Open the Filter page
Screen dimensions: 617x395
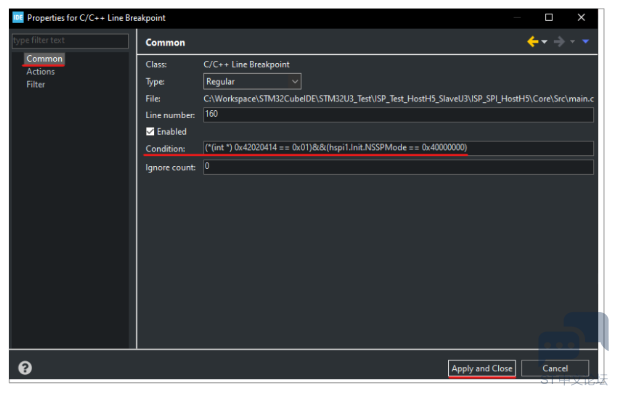coord(36,85)
